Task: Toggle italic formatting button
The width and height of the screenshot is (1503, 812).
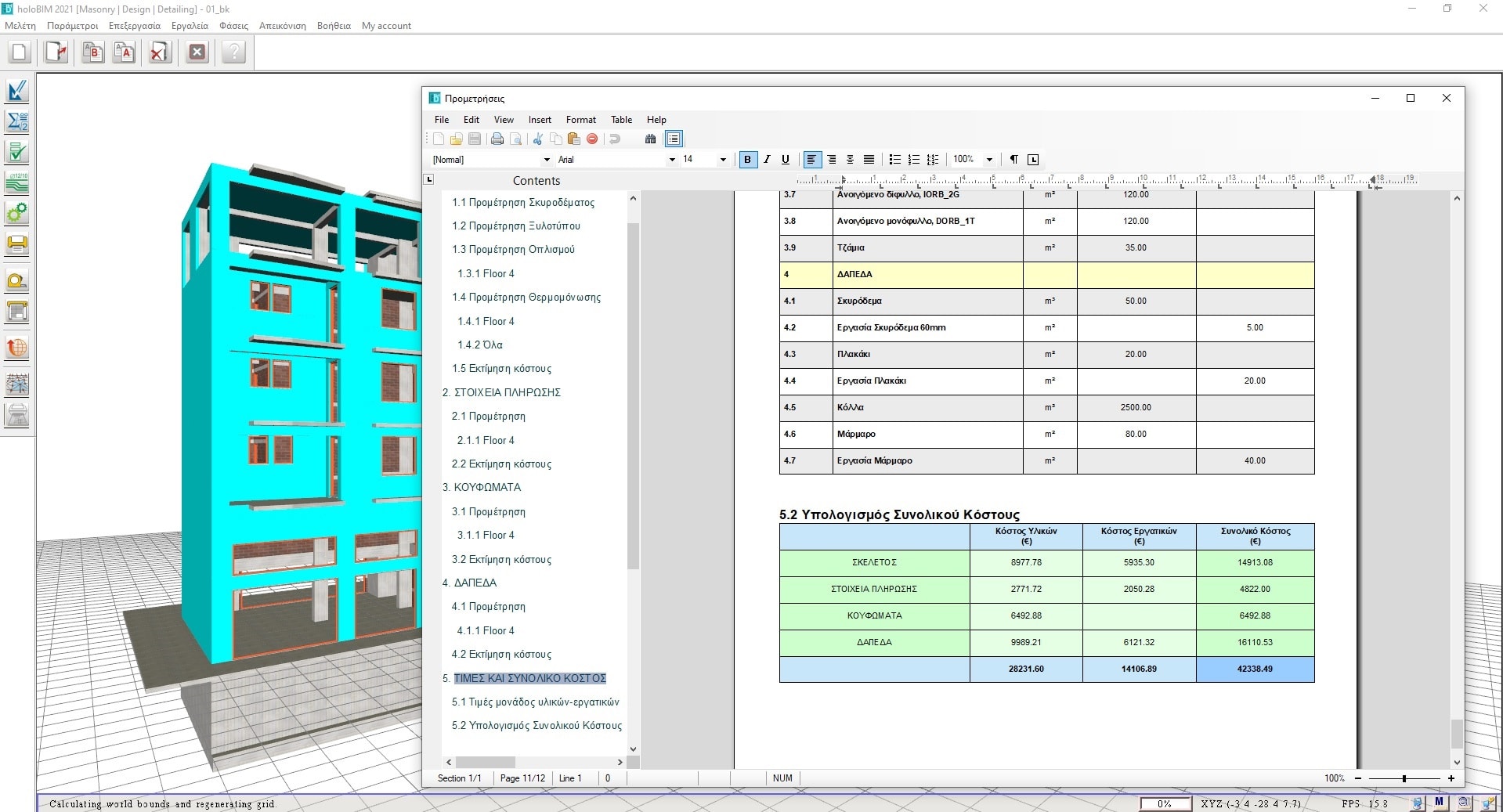Action: (767, 159)
